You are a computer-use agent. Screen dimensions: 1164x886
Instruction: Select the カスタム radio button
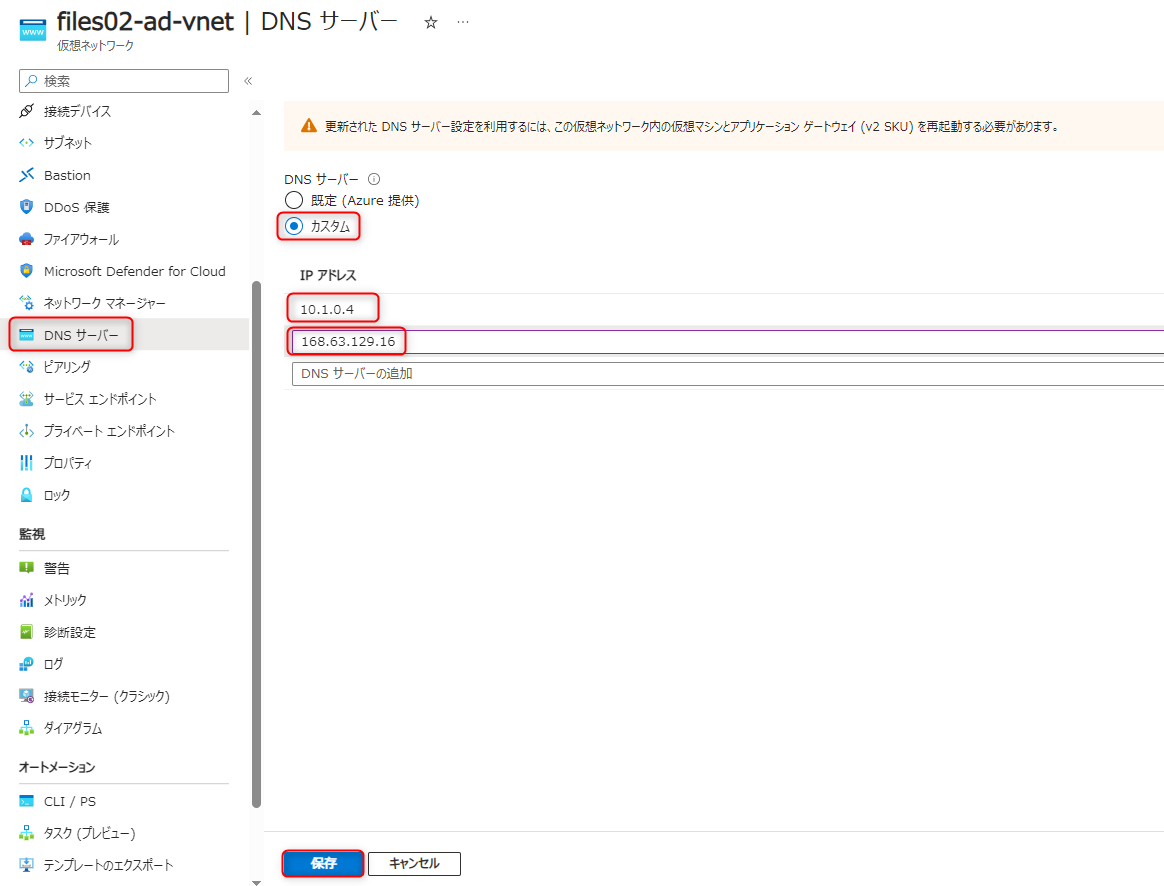click(294, 227)
